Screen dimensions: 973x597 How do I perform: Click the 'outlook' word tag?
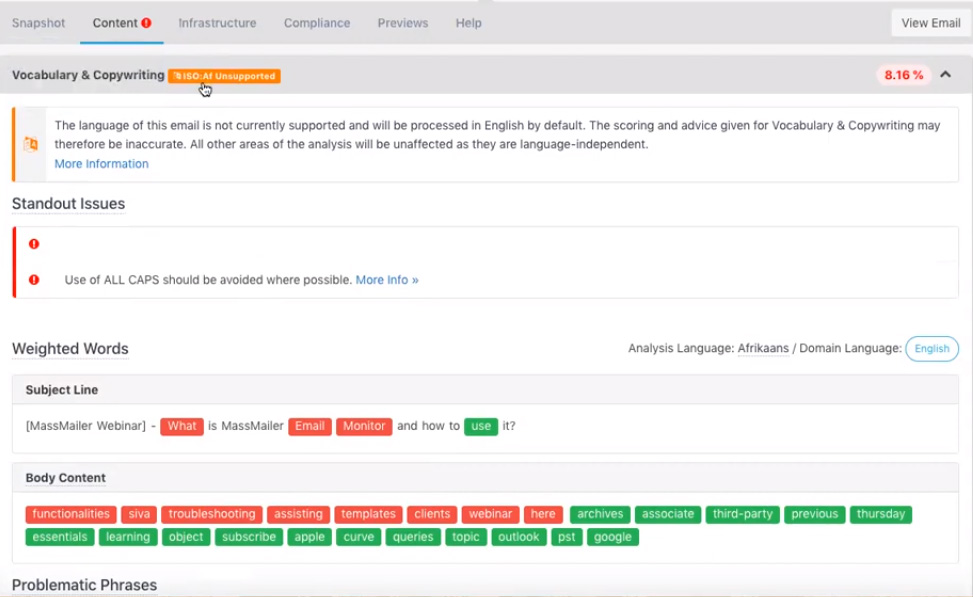coord(519,537)
